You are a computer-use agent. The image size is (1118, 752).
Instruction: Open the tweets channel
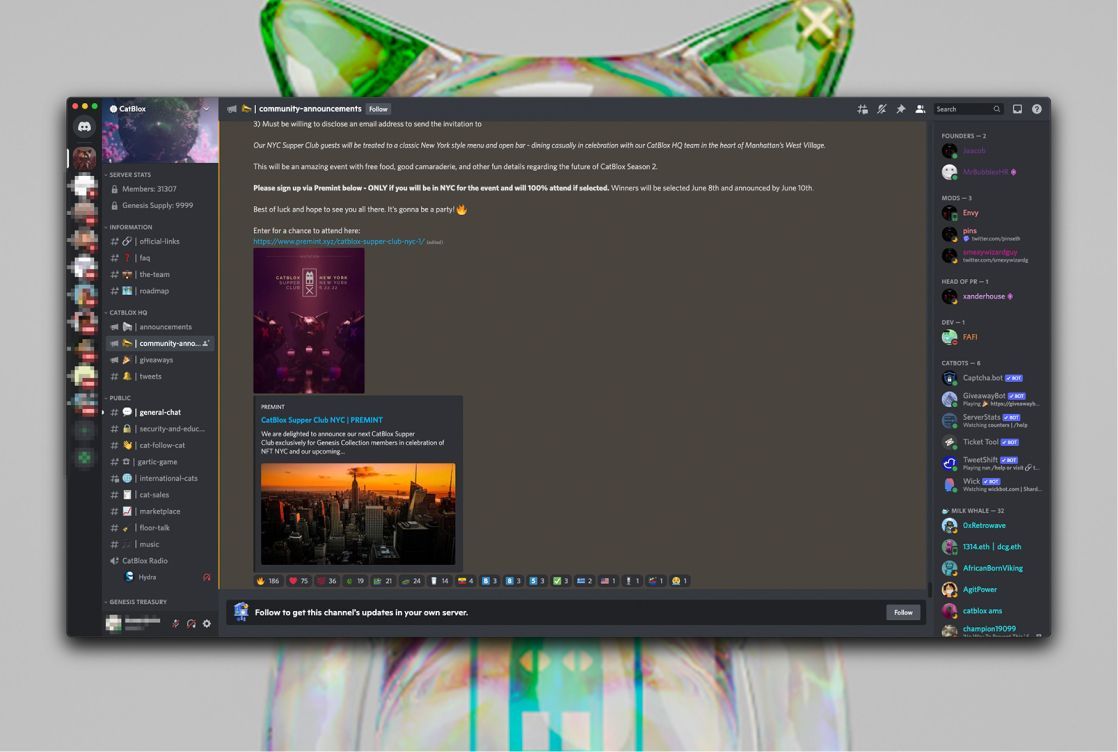pyautogui.click(x=160, y=376)
